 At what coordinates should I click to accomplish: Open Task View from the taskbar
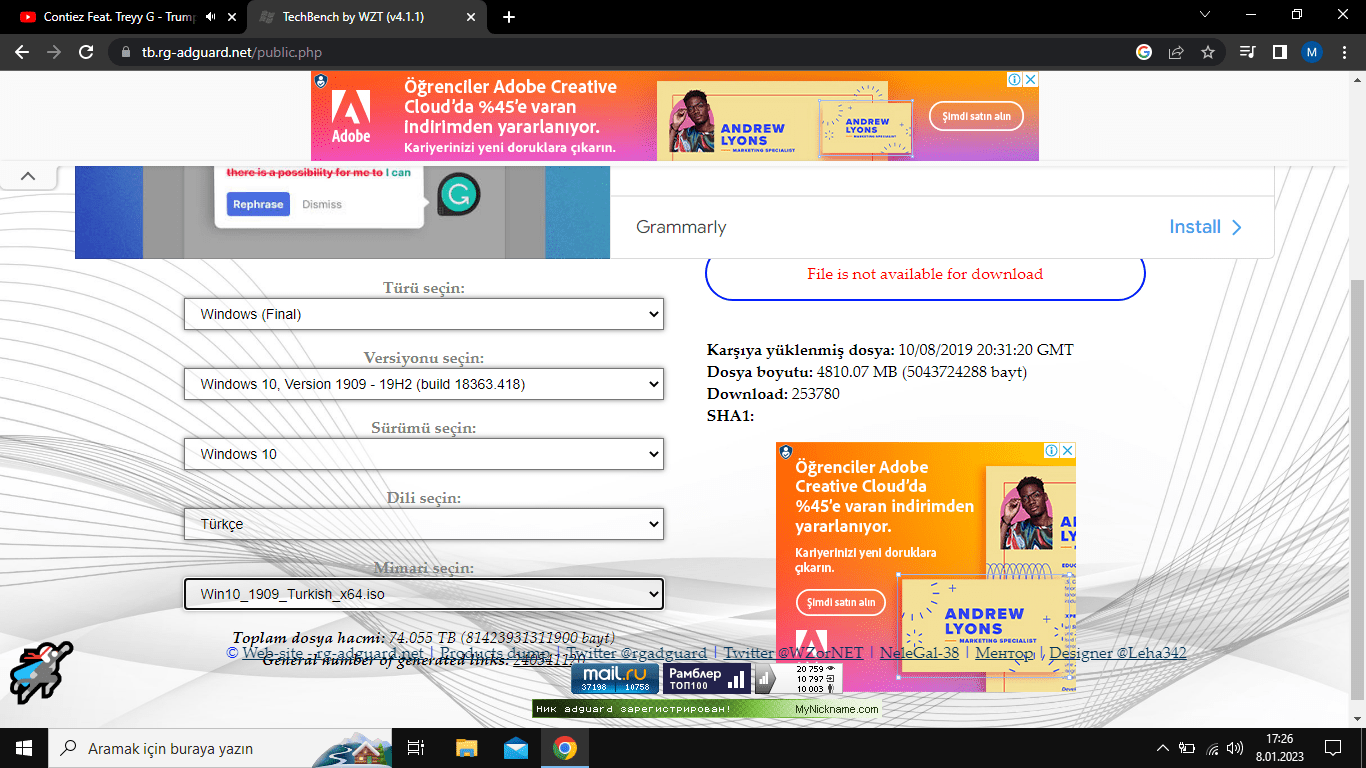click(x=416, y=748)
